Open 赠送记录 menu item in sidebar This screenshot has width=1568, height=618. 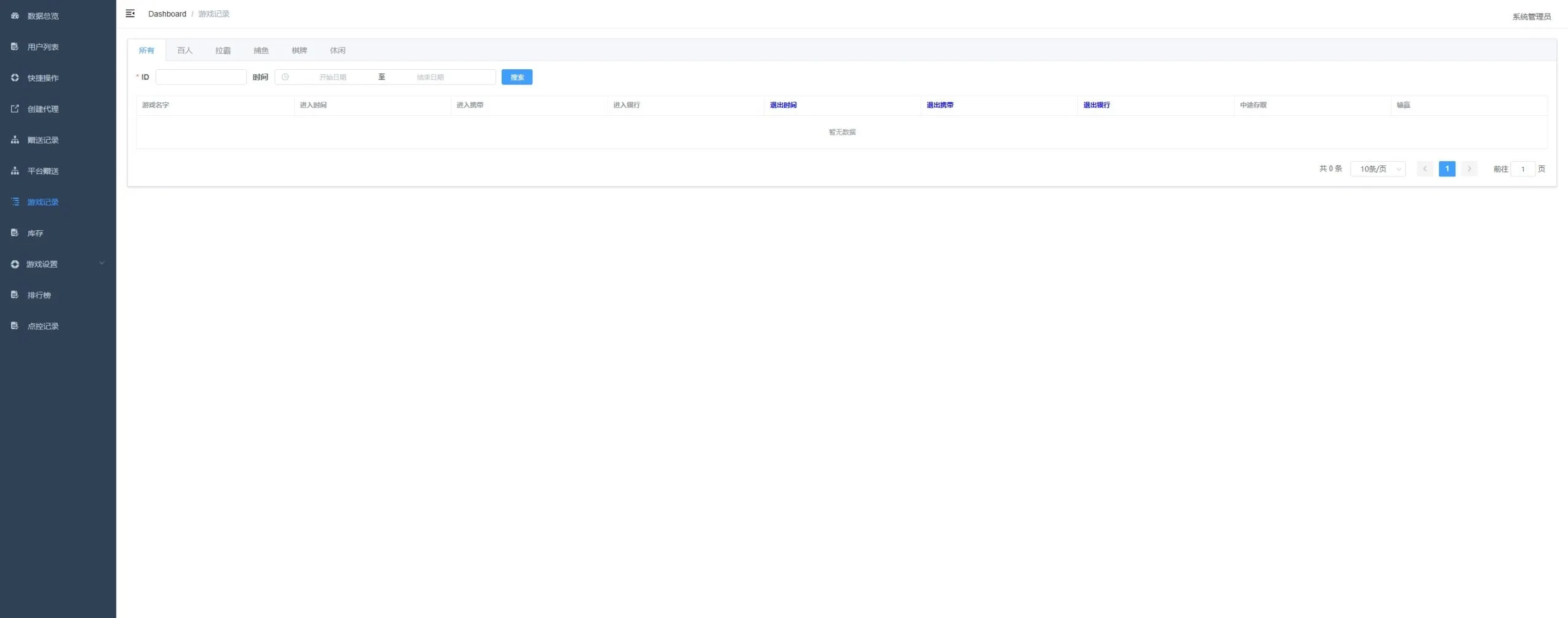click(58, 140)
